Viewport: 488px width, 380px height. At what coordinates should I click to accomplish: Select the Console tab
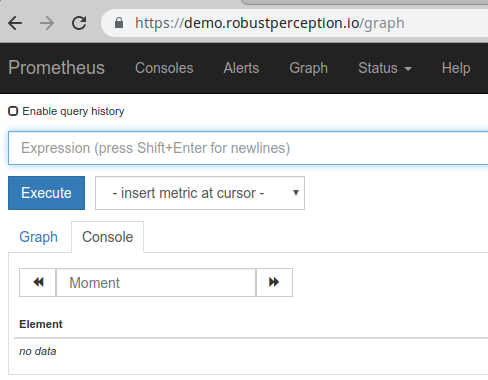[x=108, y=237]
